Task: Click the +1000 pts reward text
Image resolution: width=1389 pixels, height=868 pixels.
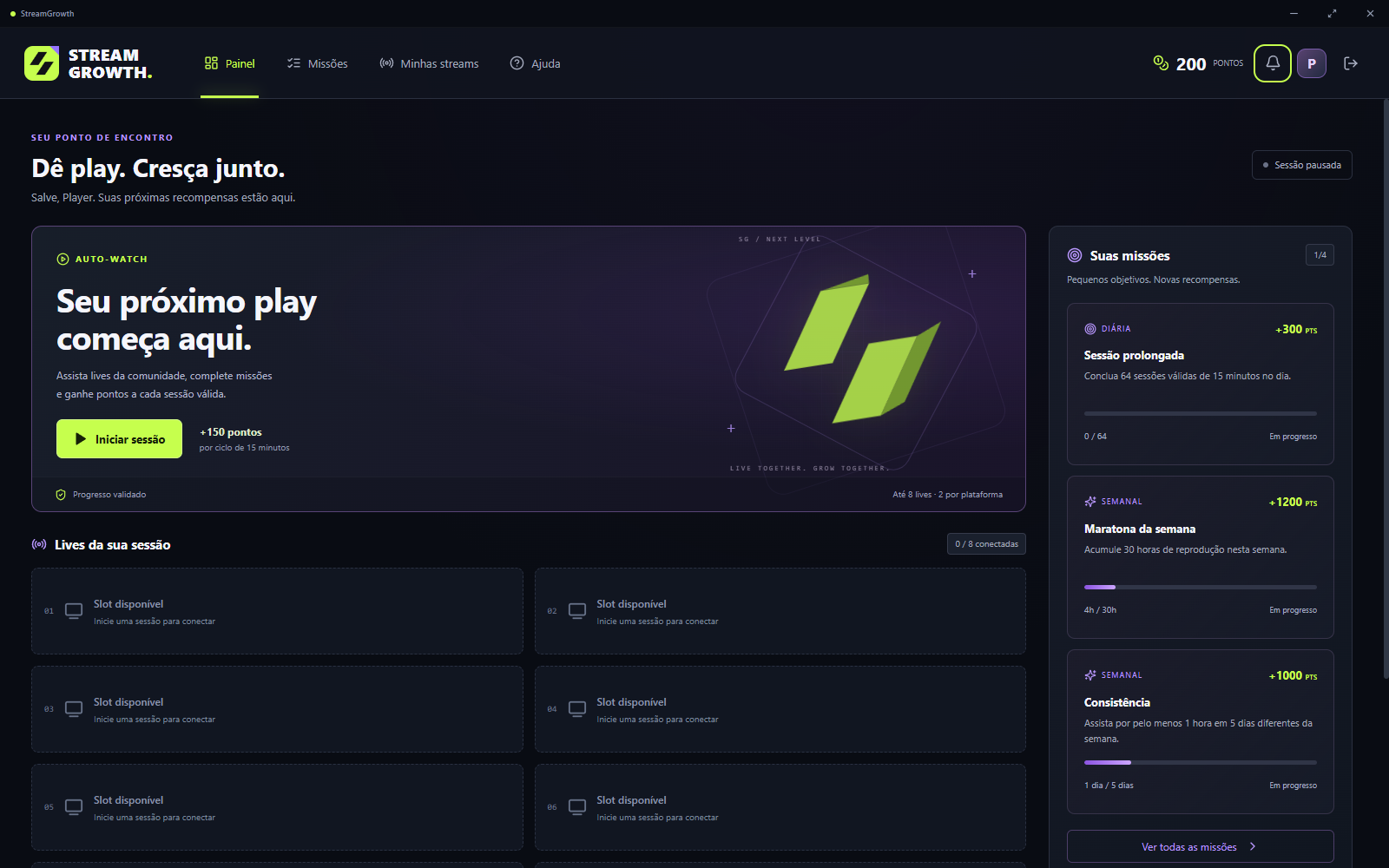Action: (1293, 675)
